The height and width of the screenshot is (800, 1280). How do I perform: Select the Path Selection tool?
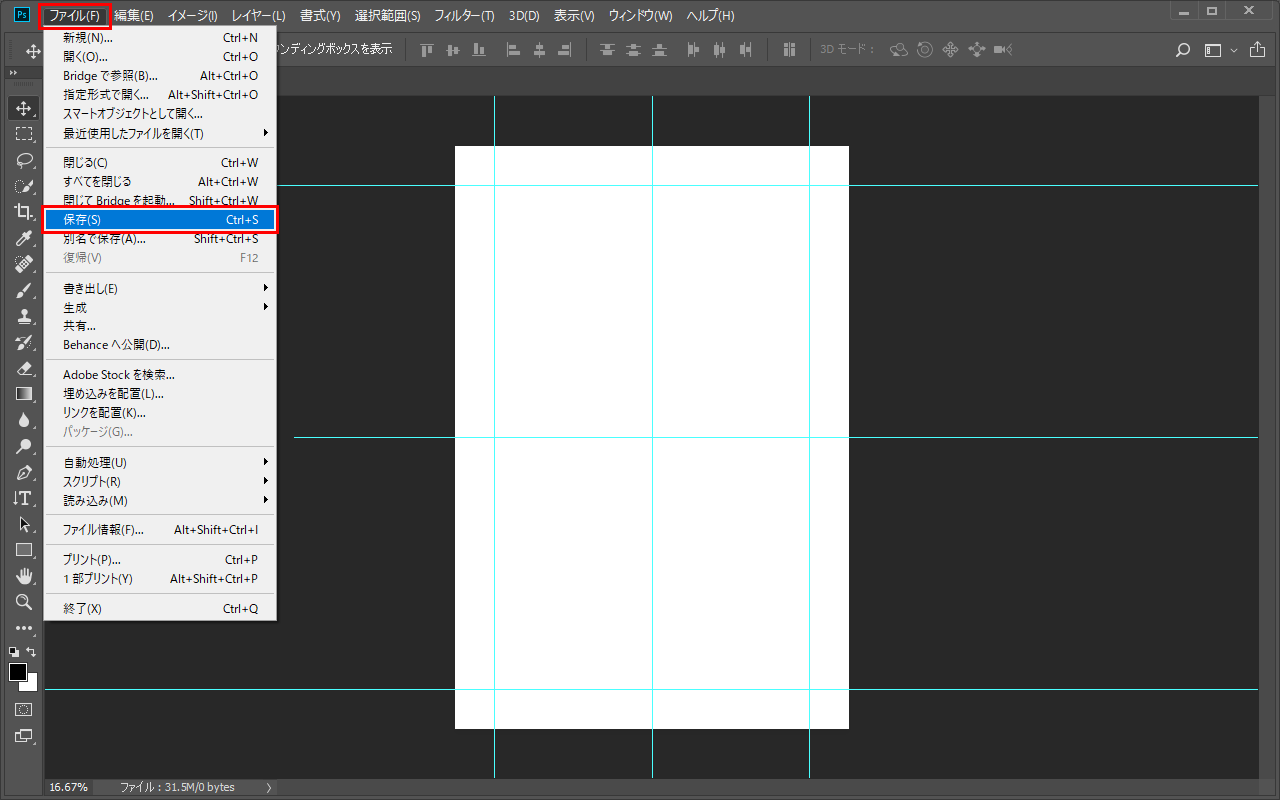24,524
